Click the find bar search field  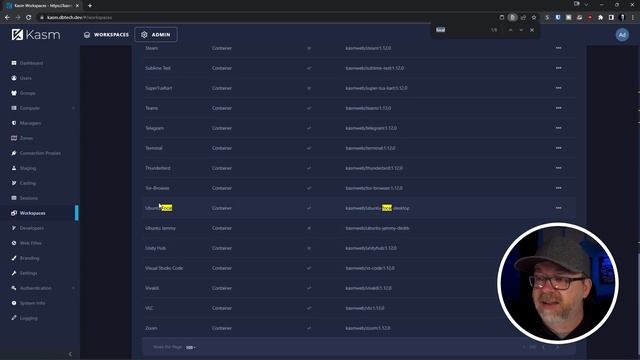tap(461, 30)
